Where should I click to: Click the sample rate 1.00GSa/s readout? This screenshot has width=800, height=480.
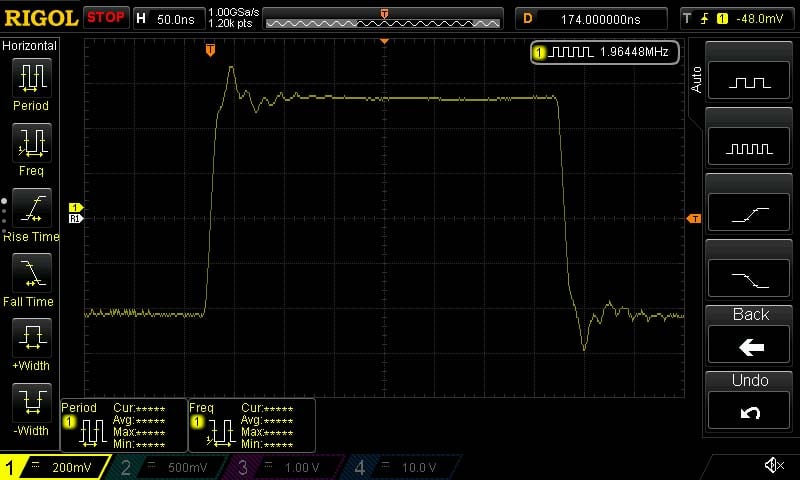pos(234,12)
